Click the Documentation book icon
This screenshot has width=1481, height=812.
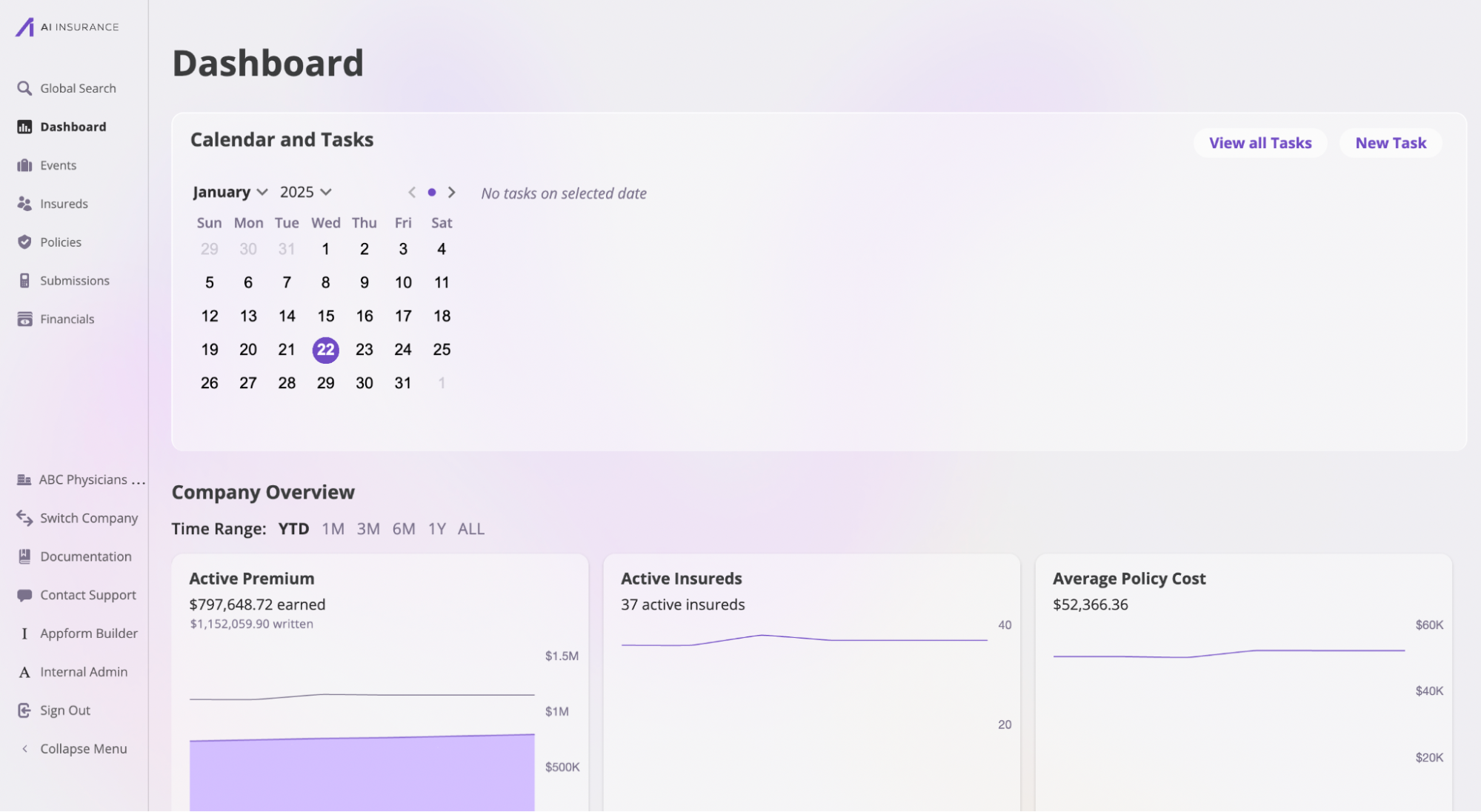coord(24,556)
